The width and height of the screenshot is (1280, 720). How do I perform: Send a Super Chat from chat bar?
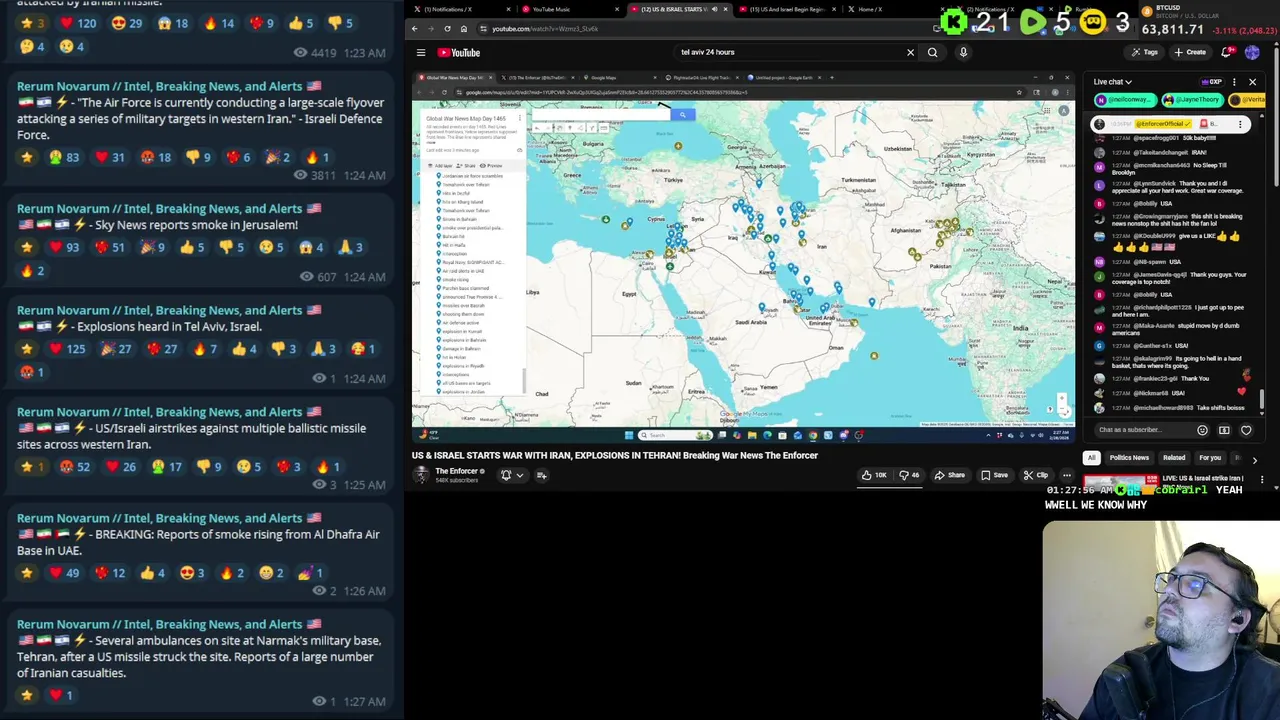[x=1224, y=430]
